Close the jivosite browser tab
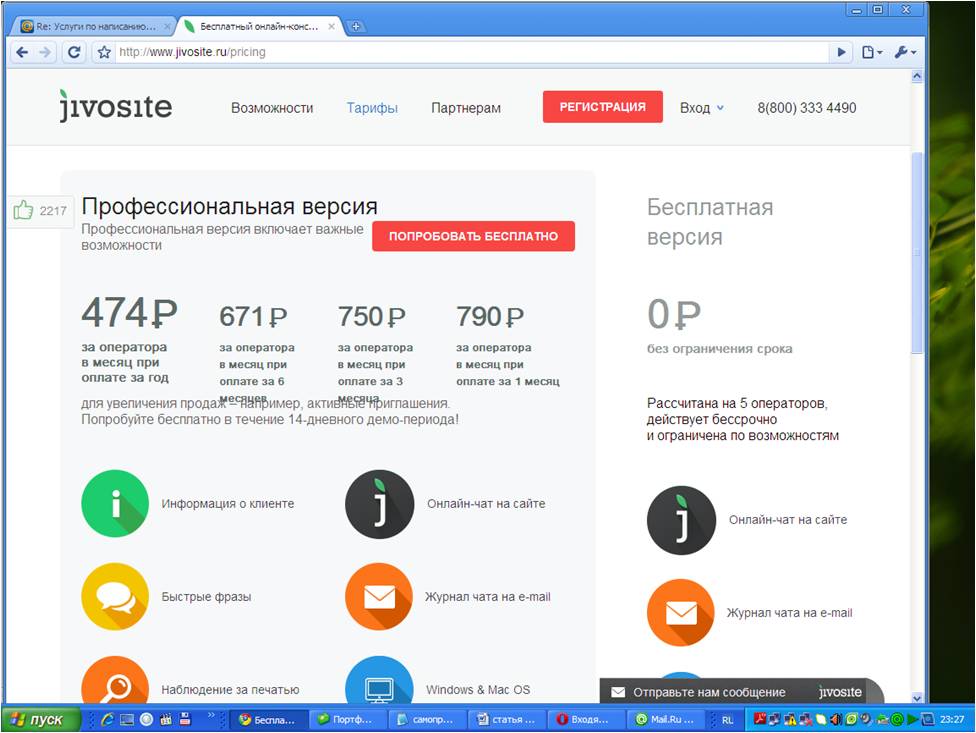Image resolution: width=976 pixels, height=733 pixels. point(332,26)
